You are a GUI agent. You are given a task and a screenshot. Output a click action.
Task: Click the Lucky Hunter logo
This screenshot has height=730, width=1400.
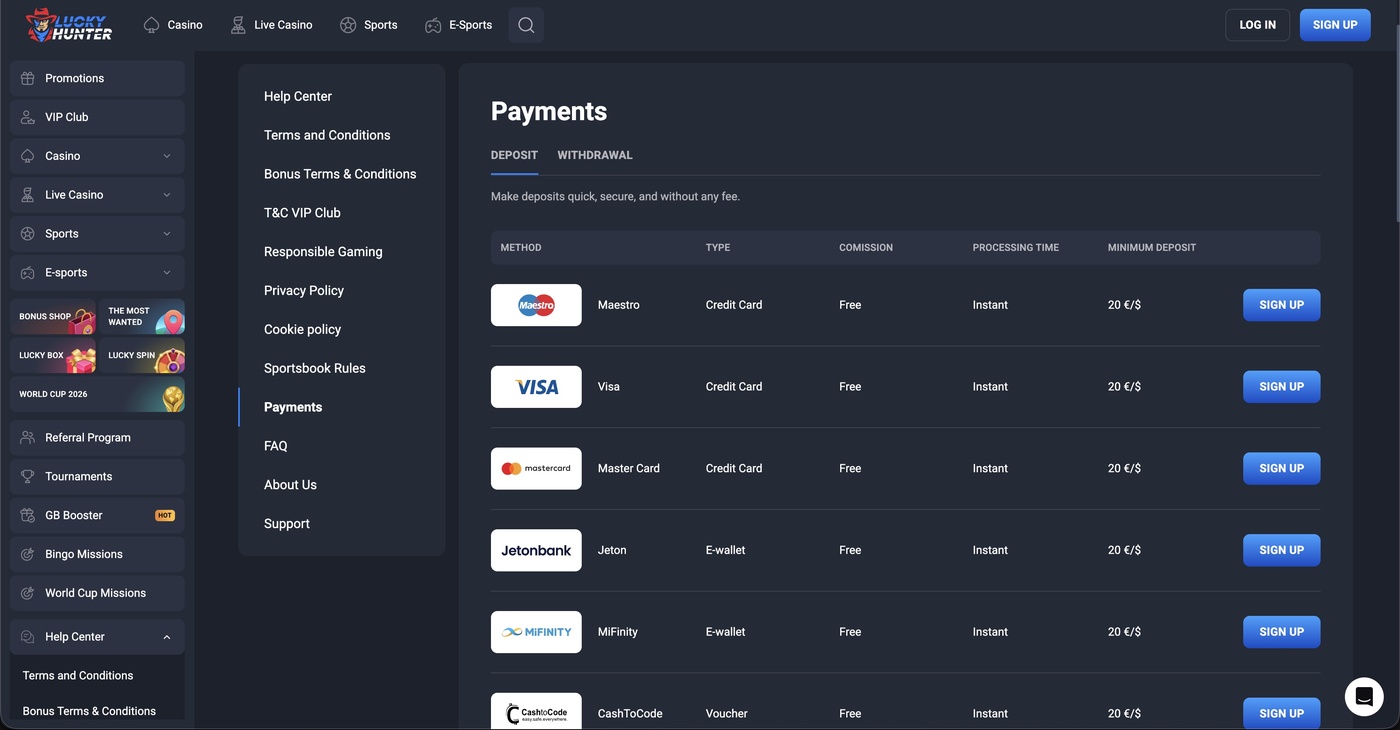pyautogui.click(x=69, y=25)
